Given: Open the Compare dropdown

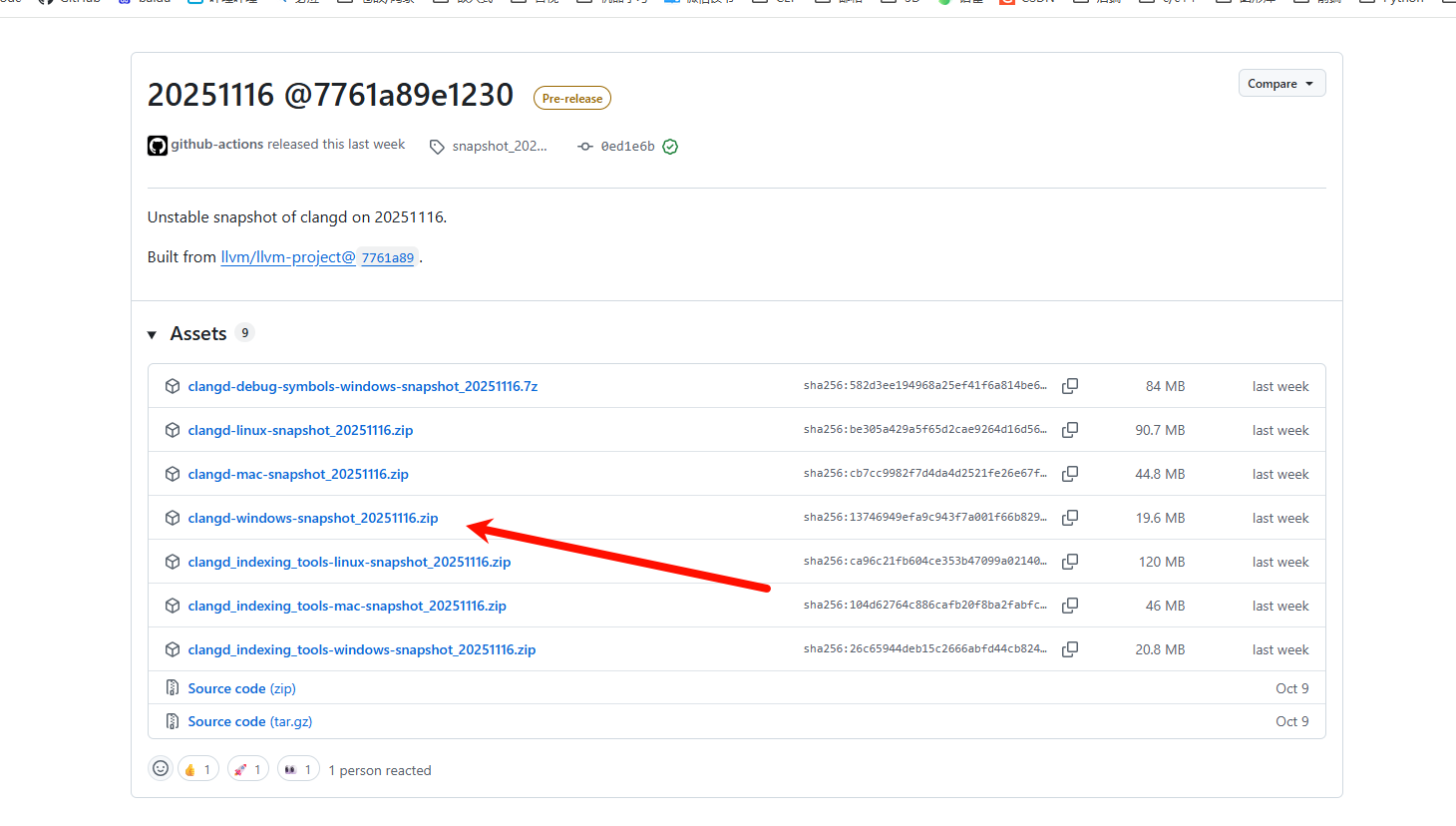Looking at the screenshot, I should point(1281,84).
